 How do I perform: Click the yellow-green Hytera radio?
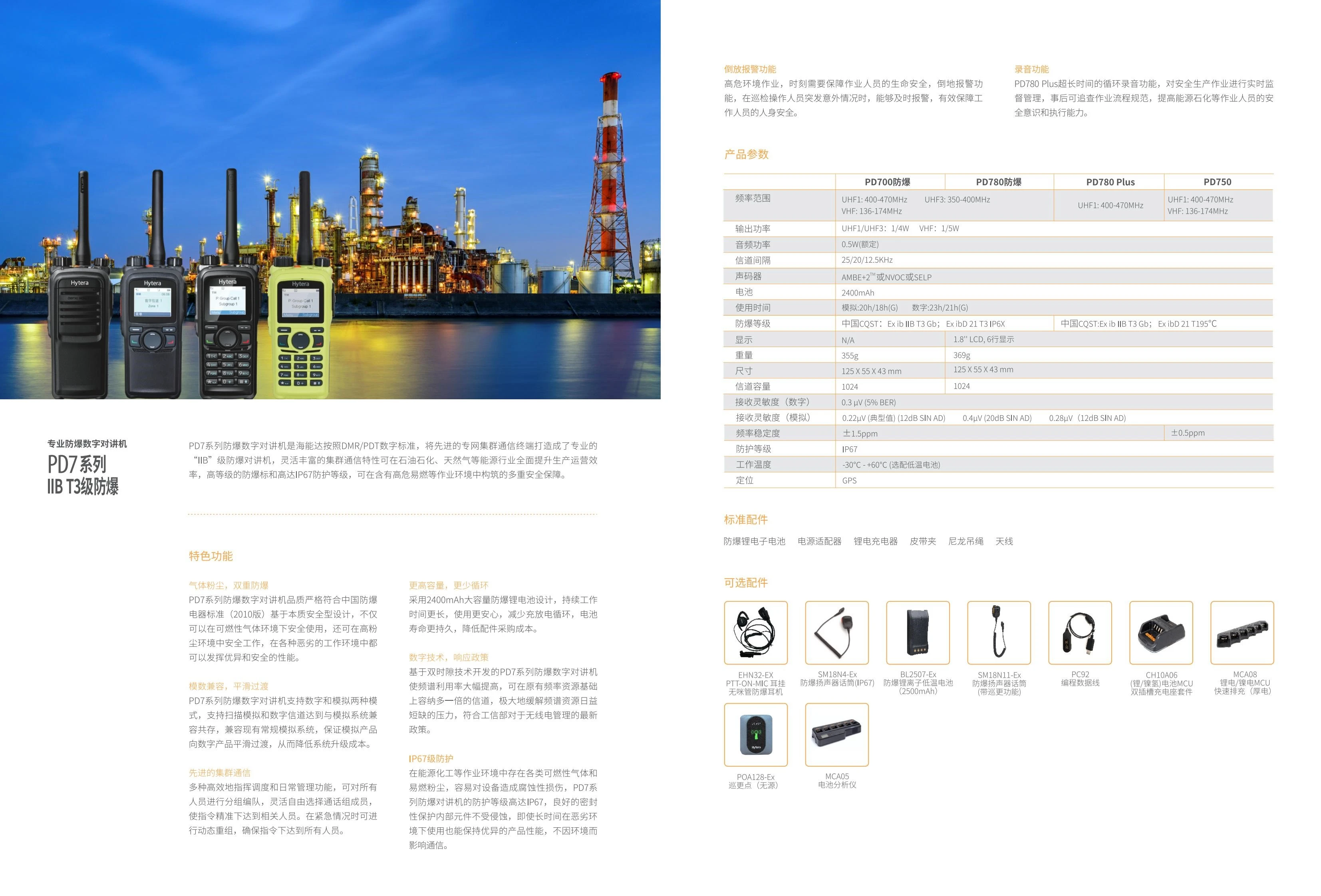[x=301, y=332]
